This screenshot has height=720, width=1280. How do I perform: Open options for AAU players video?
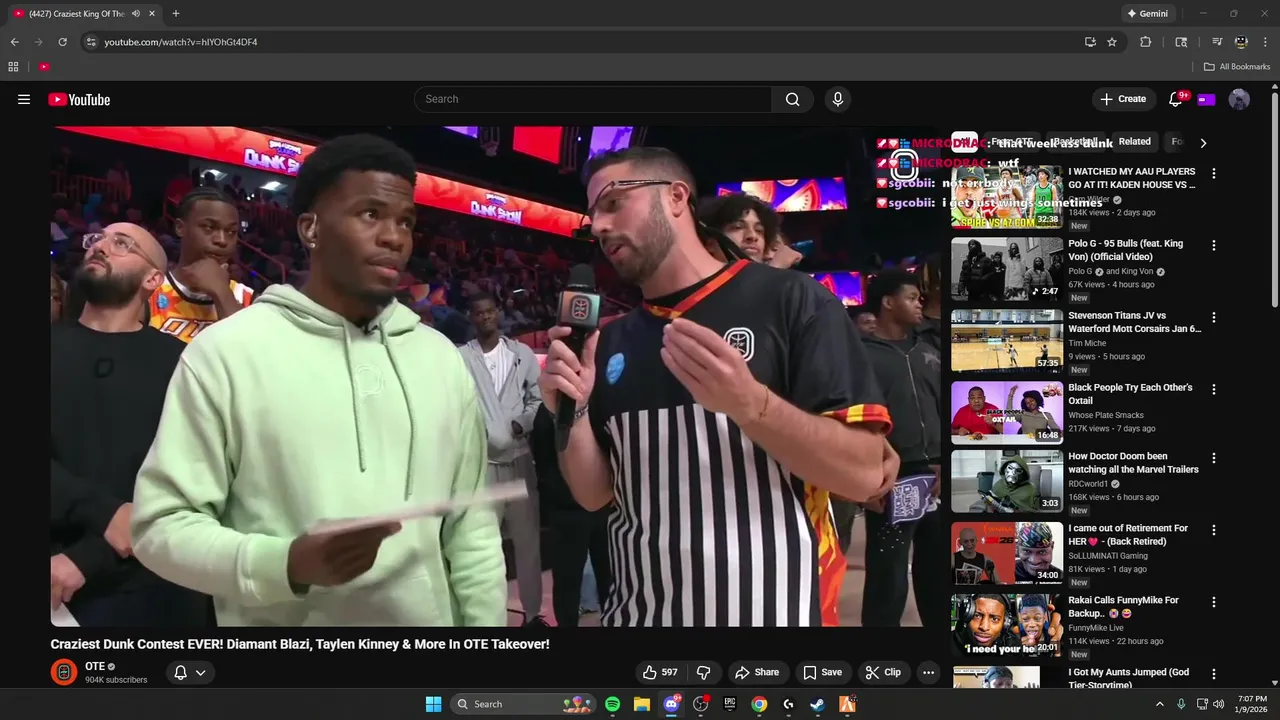coord(1214,173)
